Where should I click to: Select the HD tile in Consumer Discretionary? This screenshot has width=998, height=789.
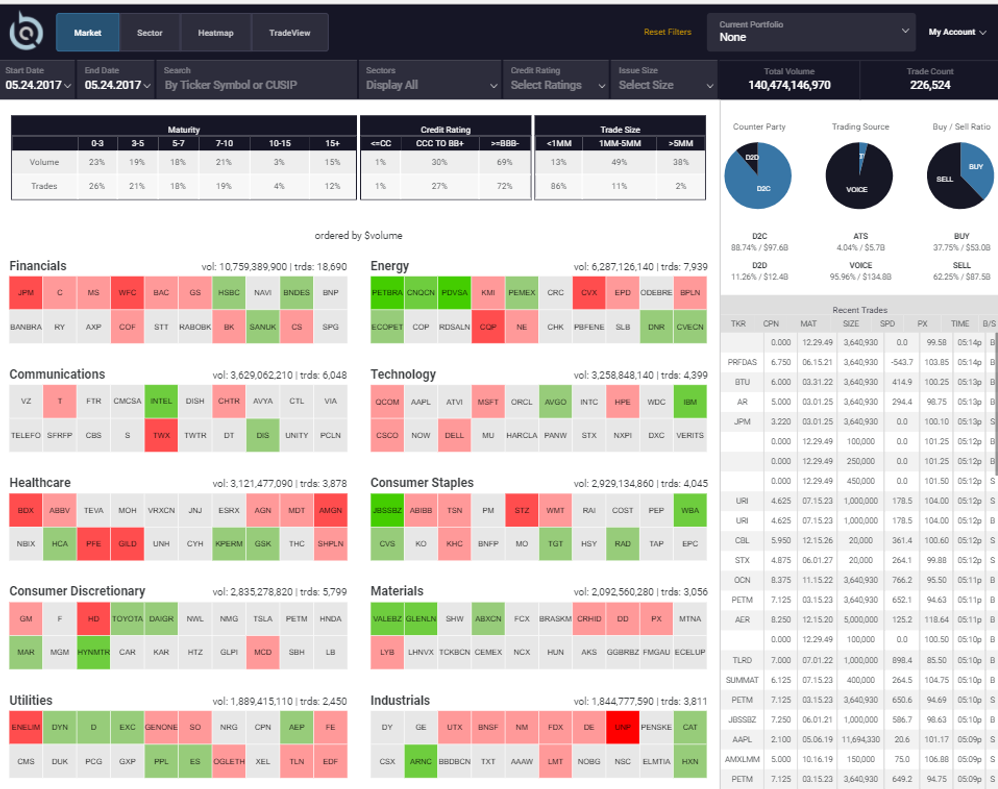(x=94, y=618)
